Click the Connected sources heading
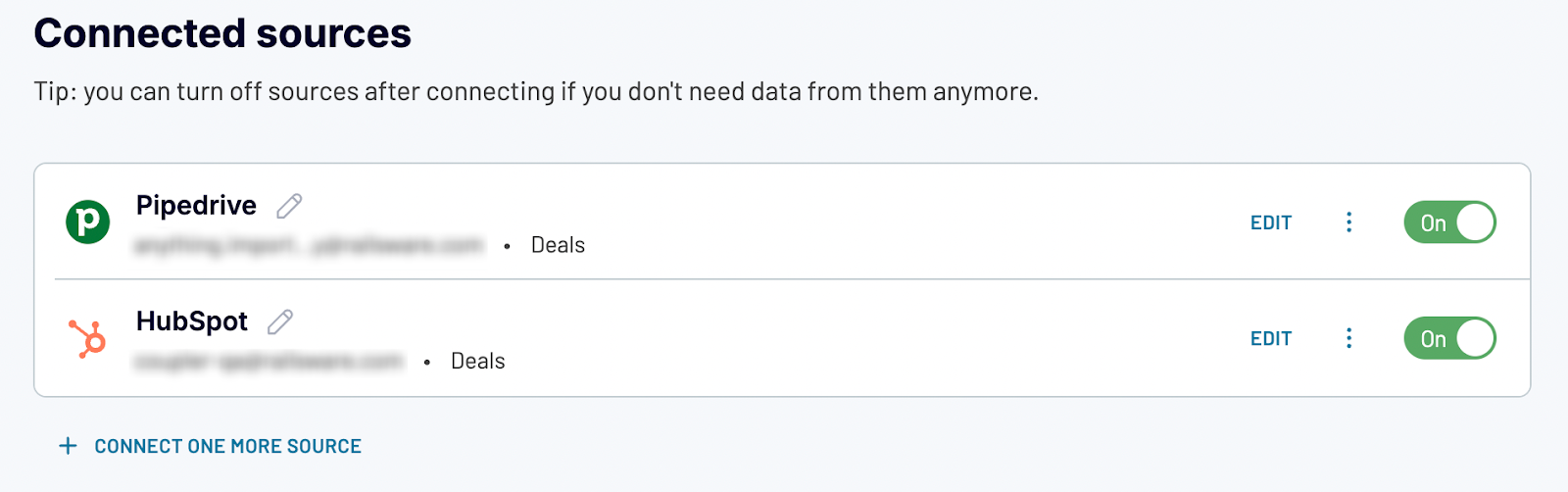 [x=222, y=33]
